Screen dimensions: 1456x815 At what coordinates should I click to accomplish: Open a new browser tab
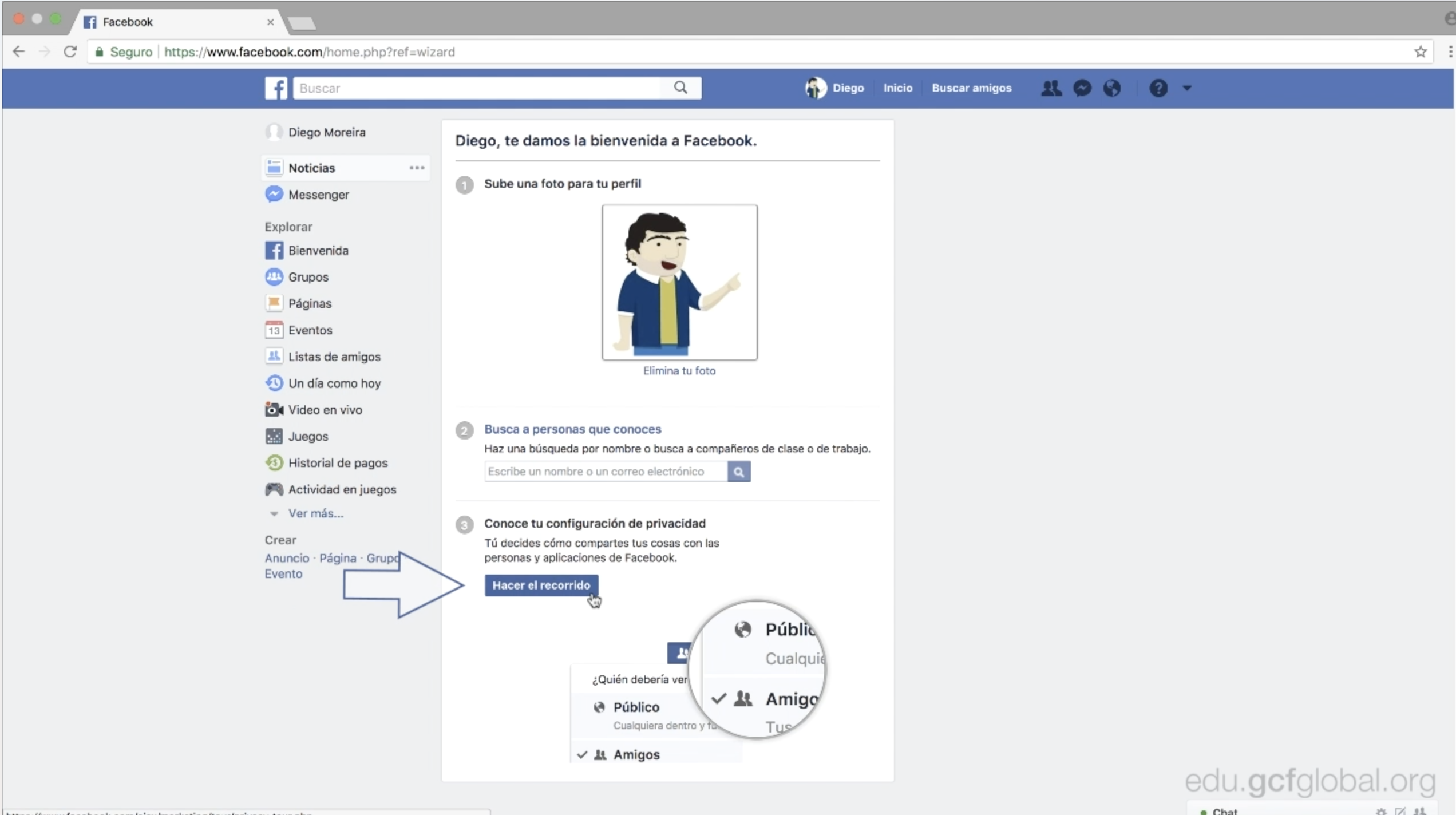coord(301,23)
